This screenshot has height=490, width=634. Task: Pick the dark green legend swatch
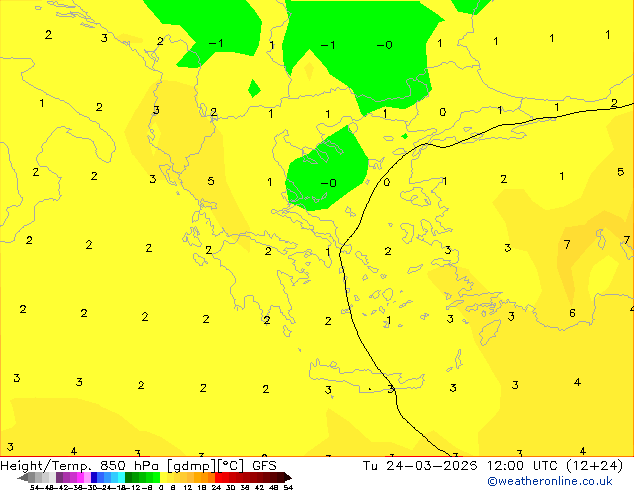pos(129,477)
